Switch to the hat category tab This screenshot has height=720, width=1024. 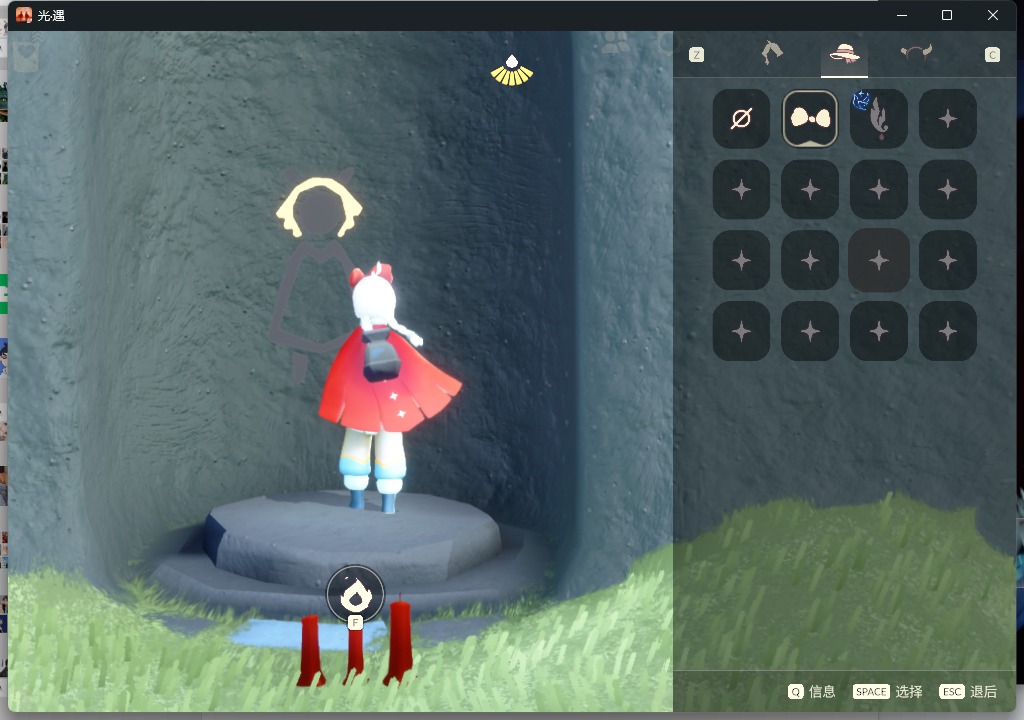coord(844,54)
